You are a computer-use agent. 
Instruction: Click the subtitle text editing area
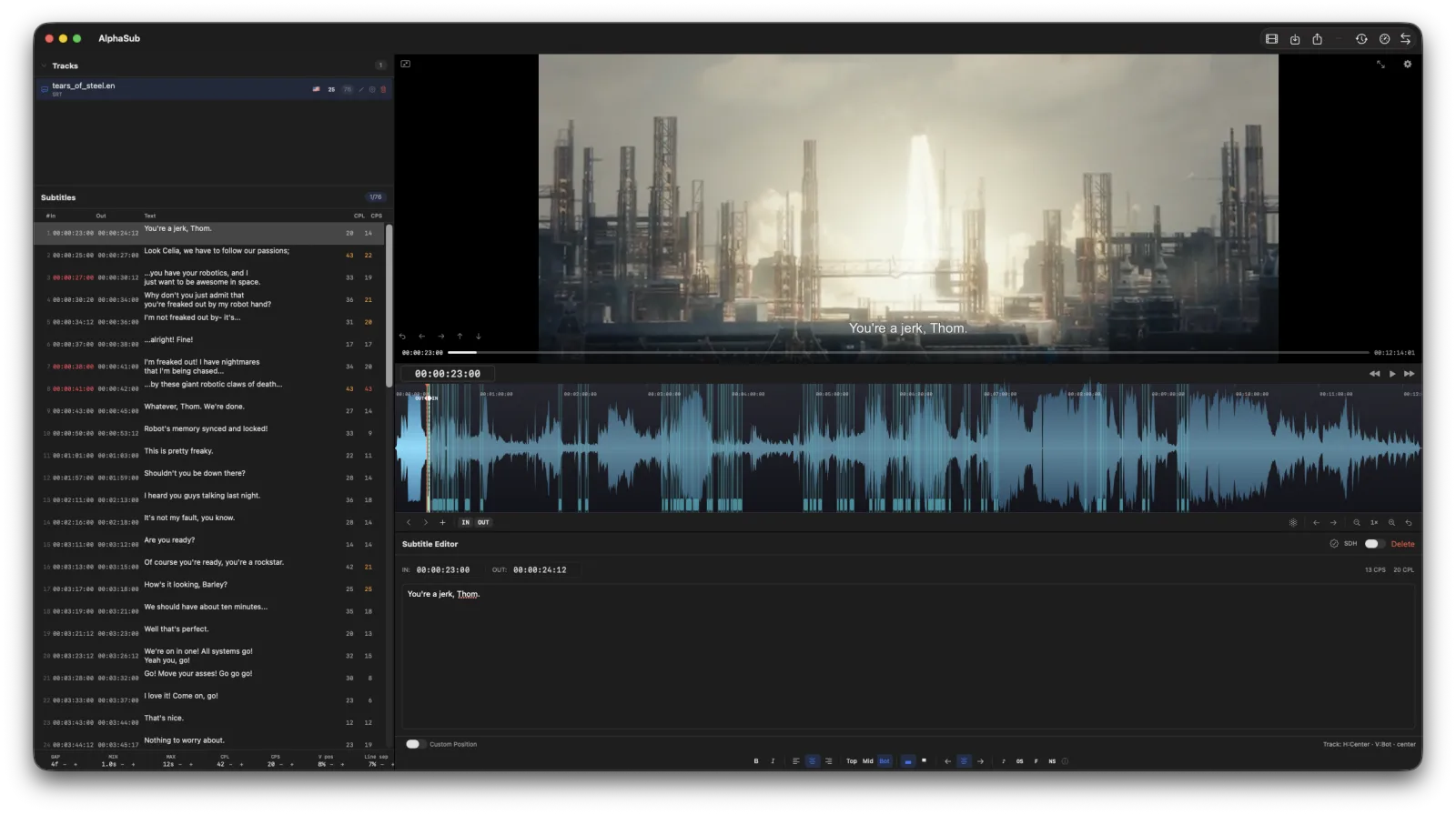click(908, 657)
